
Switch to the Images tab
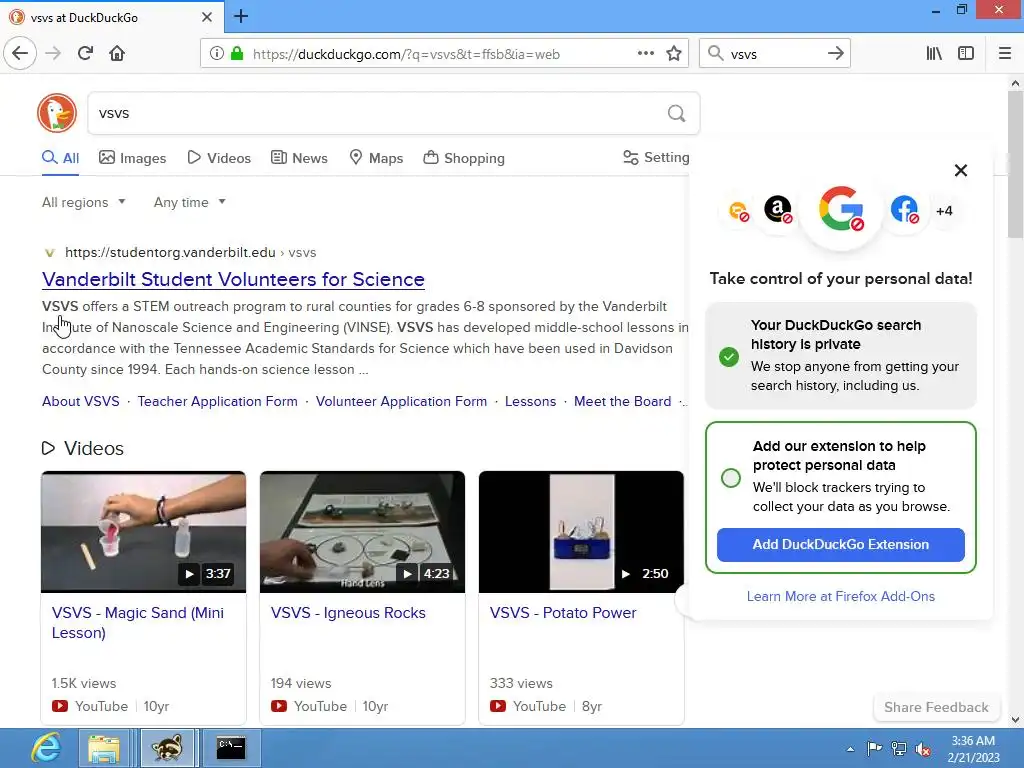(133, 158)
